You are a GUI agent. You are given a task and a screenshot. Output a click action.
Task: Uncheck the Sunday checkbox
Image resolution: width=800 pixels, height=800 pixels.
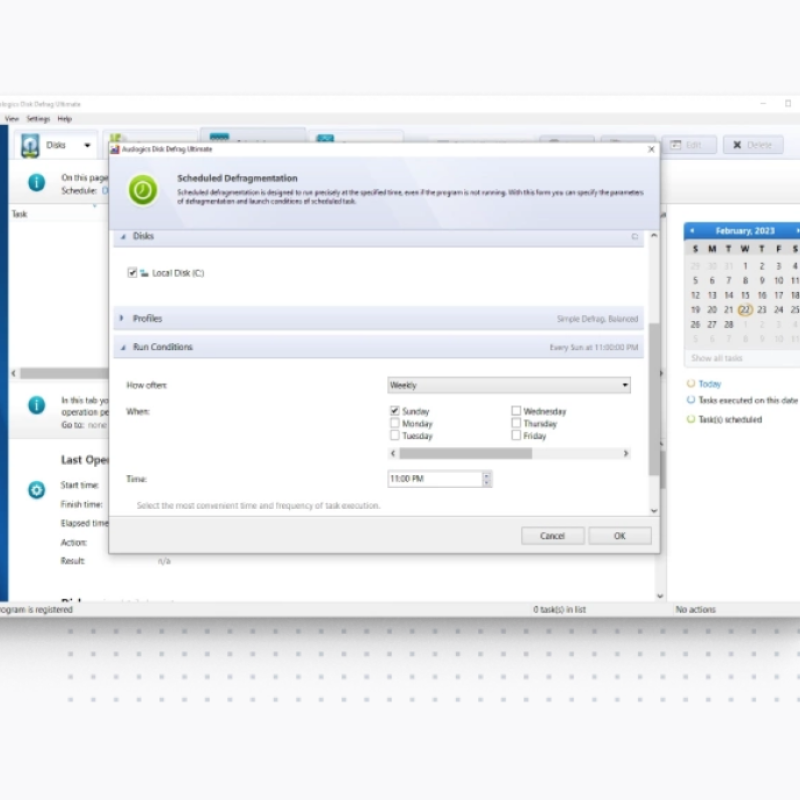pyautogui.click(x=394, y=409)
